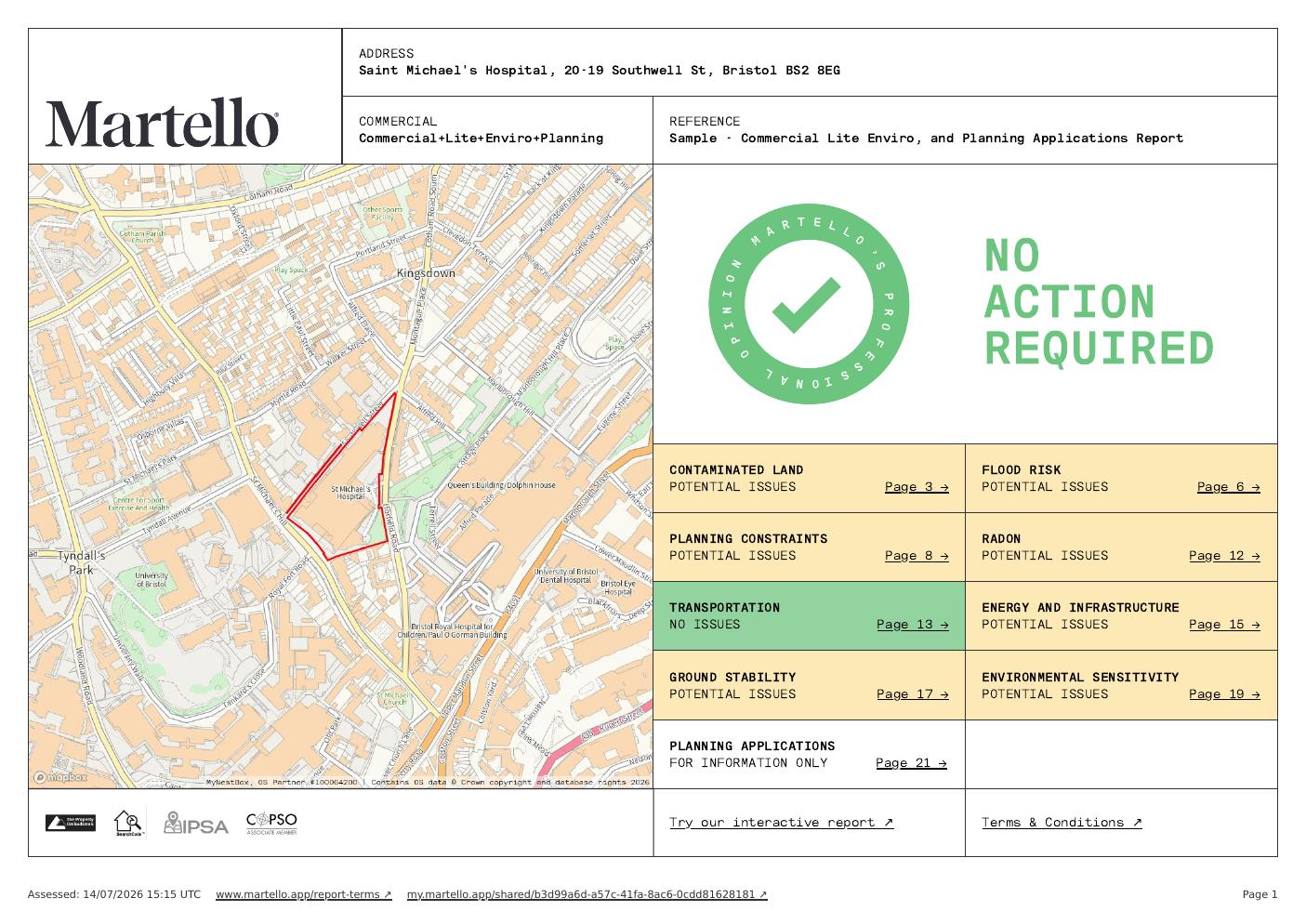Click Try our interactive report link
This screenshot has height=924, width=1306.
781,822
